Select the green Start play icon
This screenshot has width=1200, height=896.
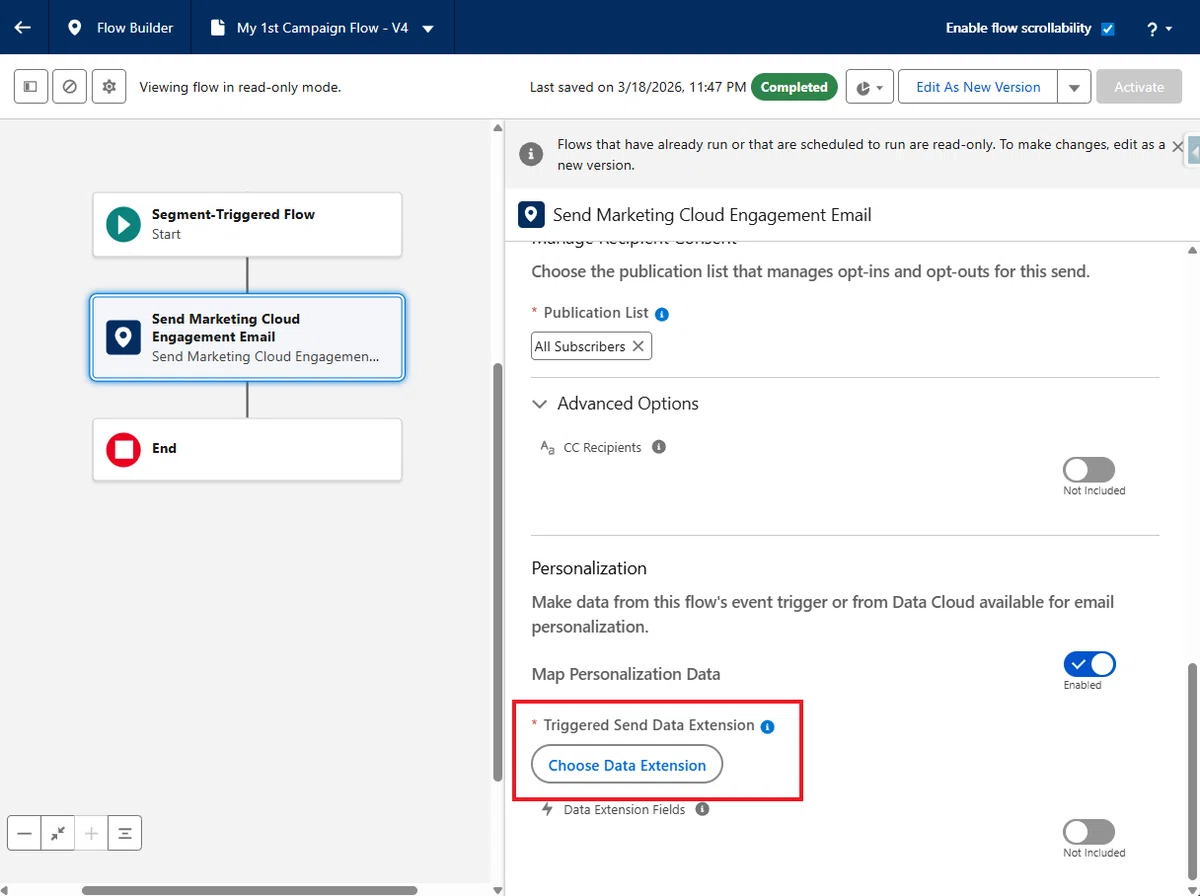124,224
